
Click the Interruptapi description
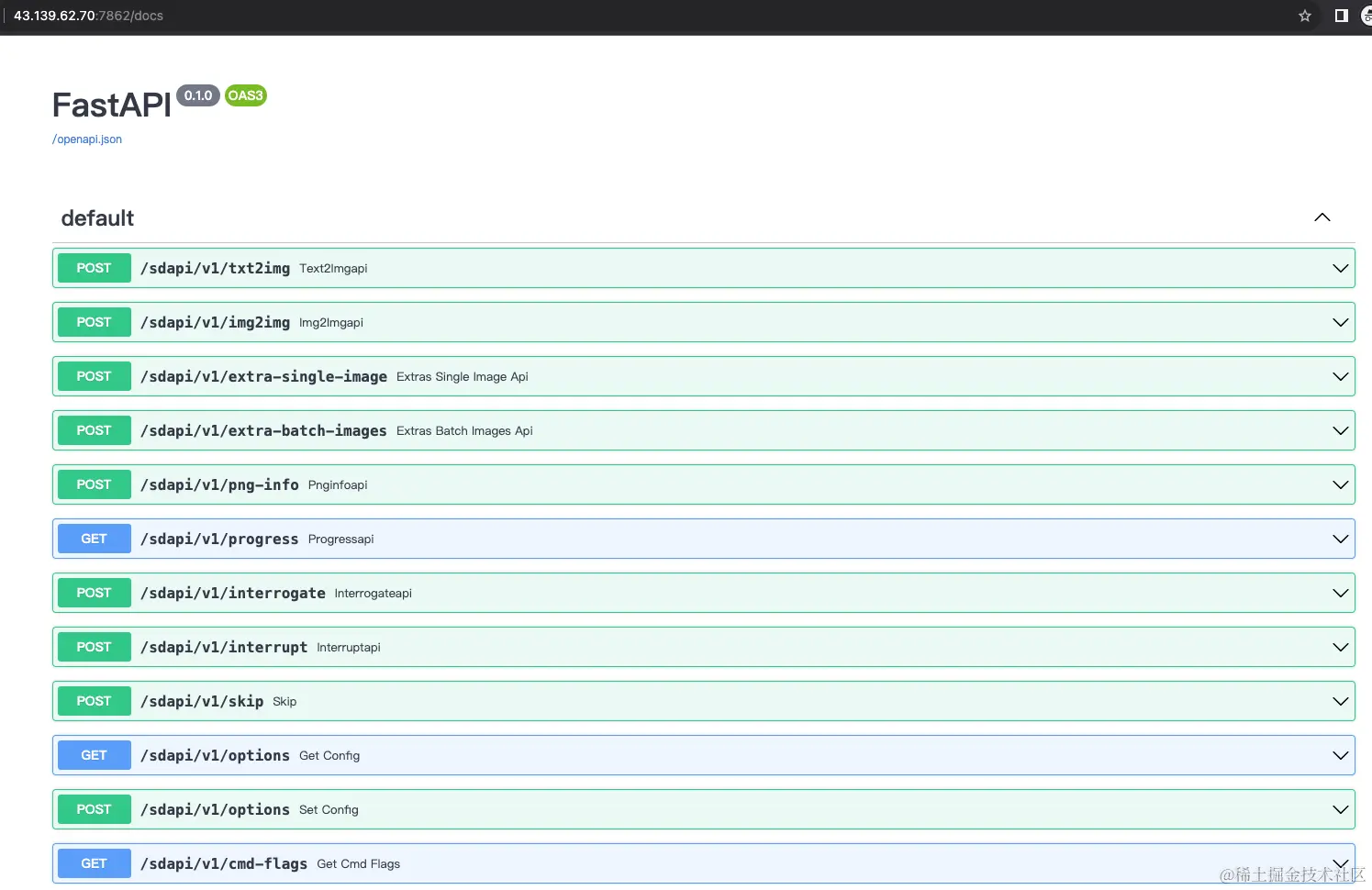(349, 648)
